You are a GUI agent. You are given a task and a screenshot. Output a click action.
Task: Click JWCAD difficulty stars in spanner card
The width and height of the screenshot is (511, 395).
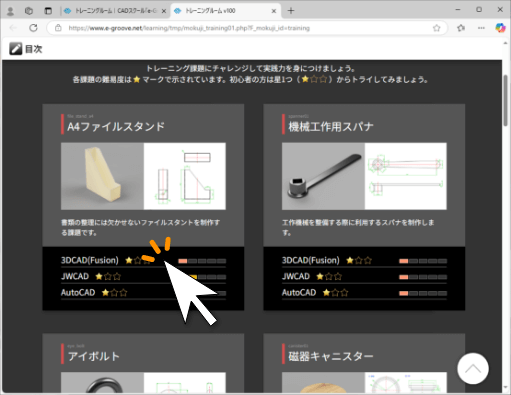[329, 276]
